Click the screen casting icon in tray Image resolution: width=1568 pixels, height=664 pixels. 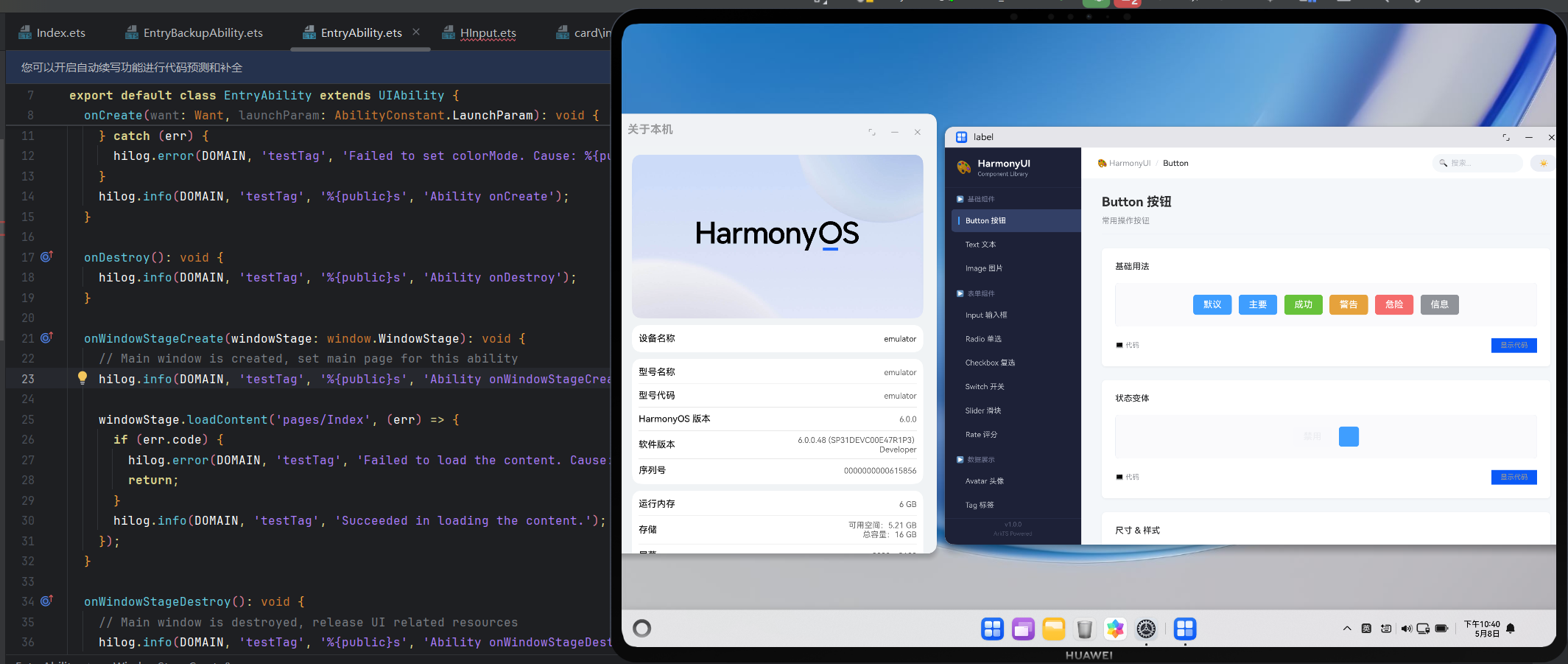pyautogui.click(x=1423, y=629)
